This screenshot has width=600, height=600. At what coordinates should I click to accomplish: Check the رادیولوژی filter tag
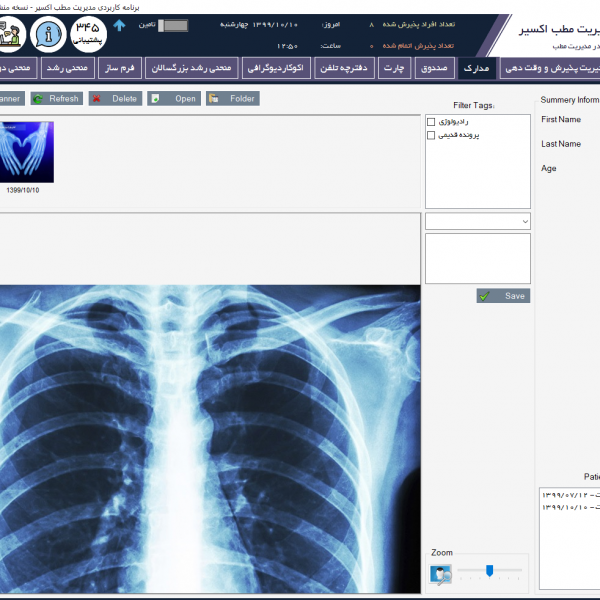coord(431,122)
